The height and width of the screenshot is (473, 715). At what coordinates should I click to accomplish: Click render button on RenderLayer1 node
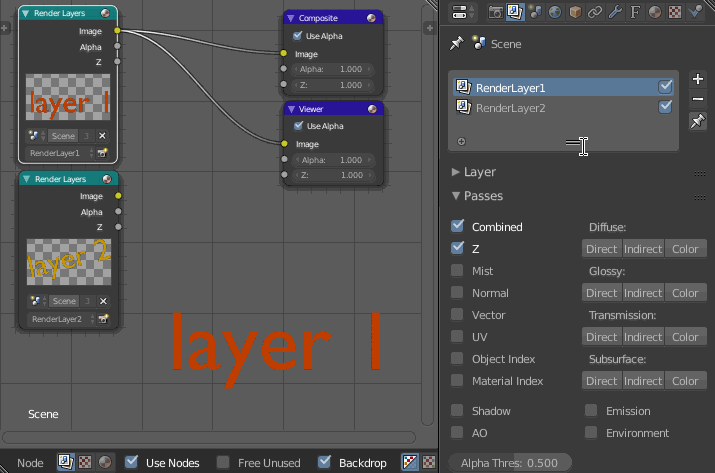coord(102,153)
